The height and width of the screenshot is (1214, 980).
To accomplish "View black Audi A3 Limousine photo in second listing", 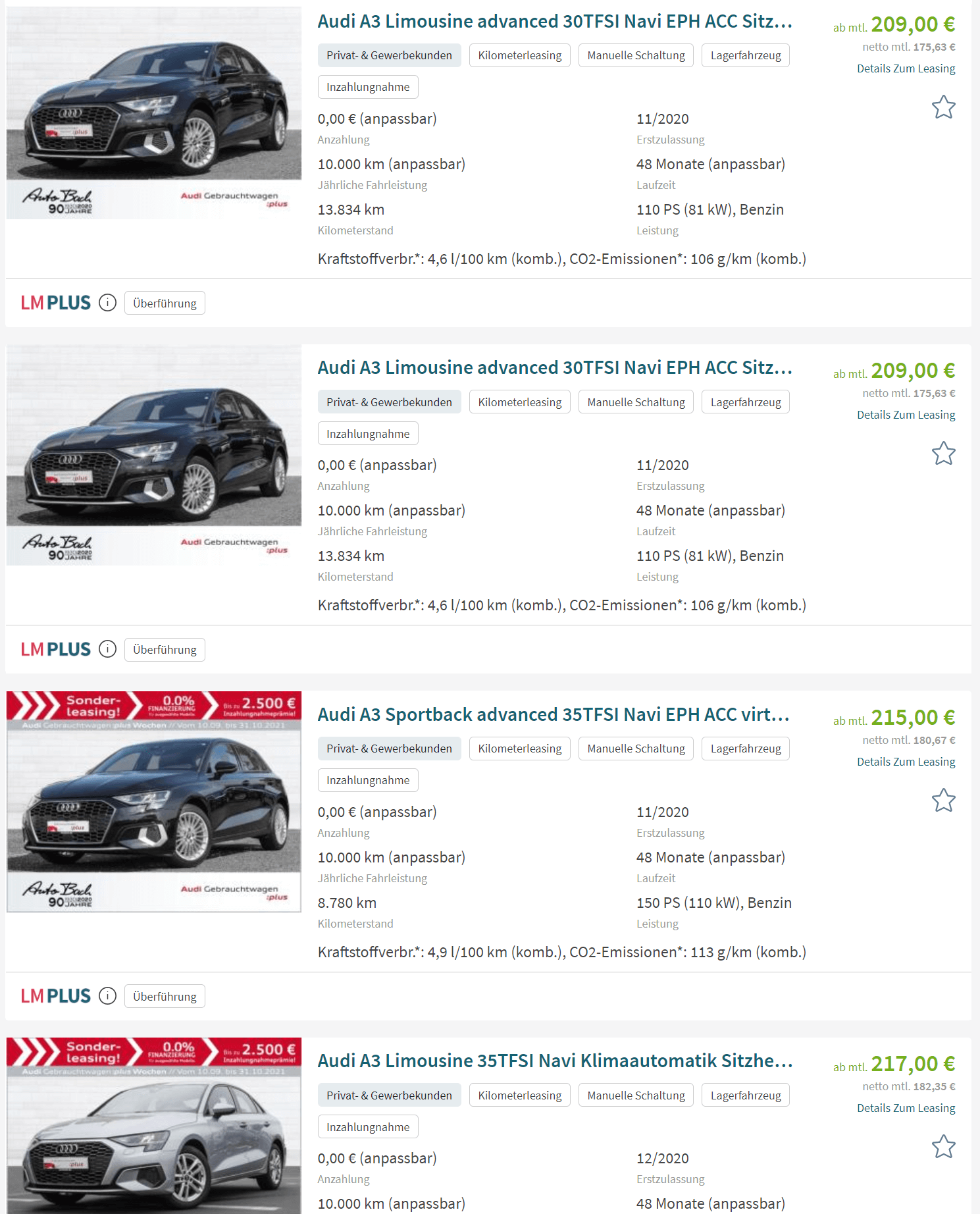I will [154, 455].
